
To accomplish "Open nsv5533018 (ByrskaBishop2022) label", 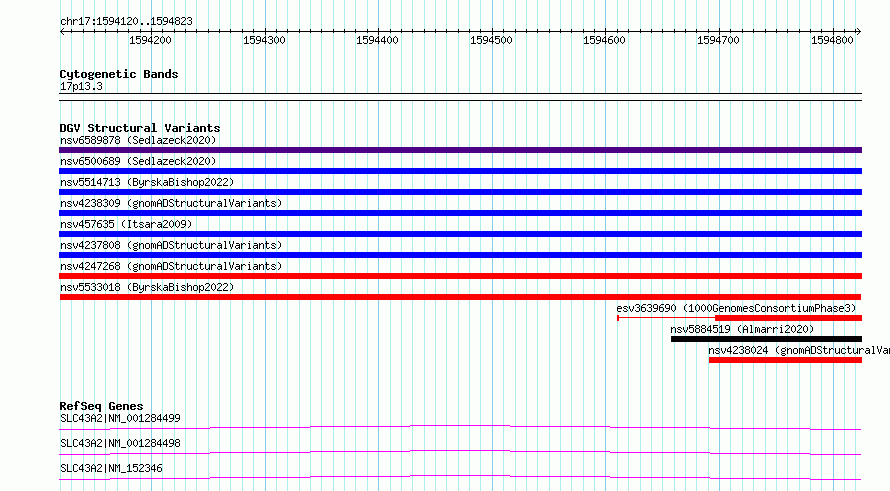I will click(147, 287).
